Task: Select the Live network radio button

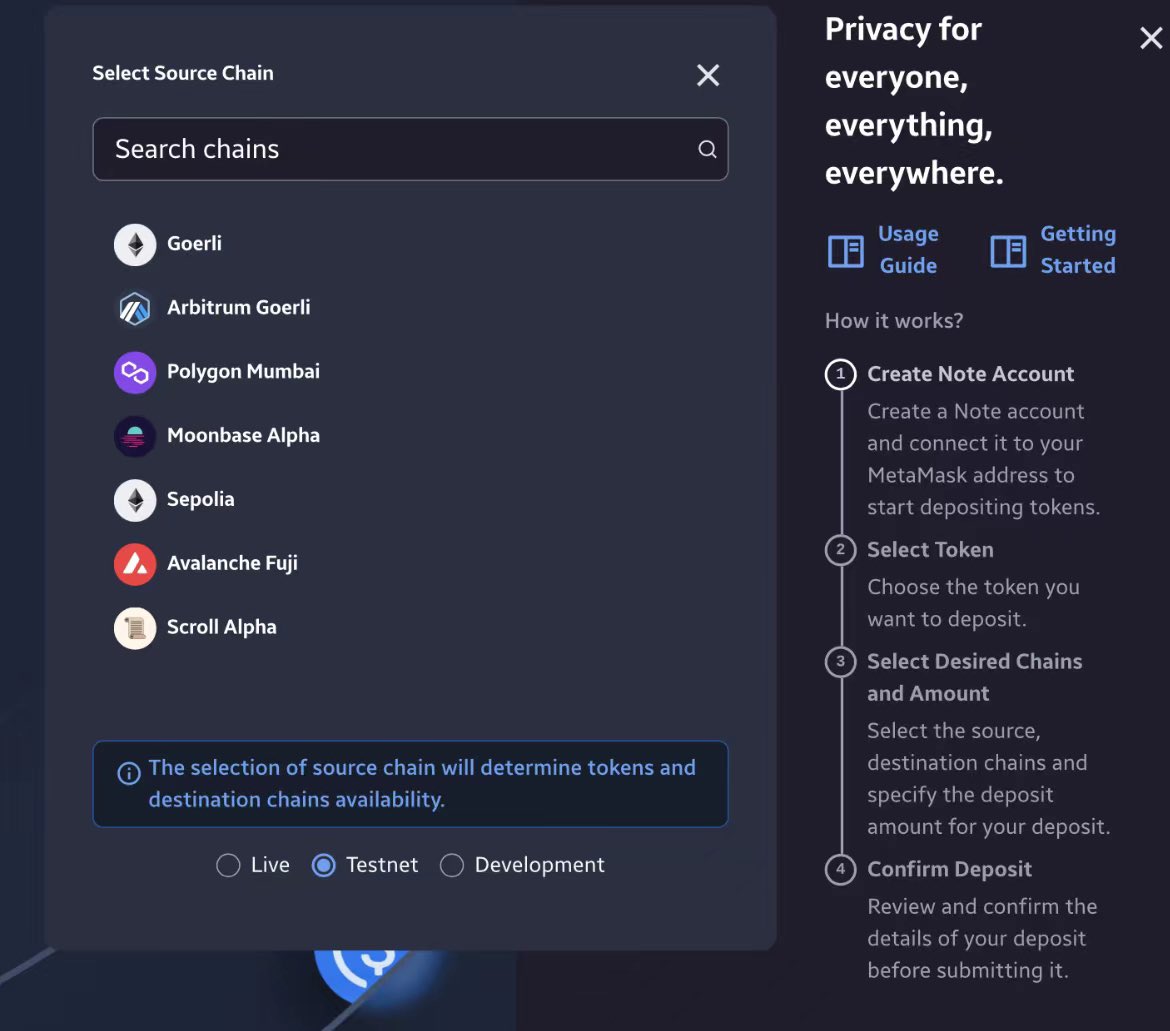Action: [228, 865]
